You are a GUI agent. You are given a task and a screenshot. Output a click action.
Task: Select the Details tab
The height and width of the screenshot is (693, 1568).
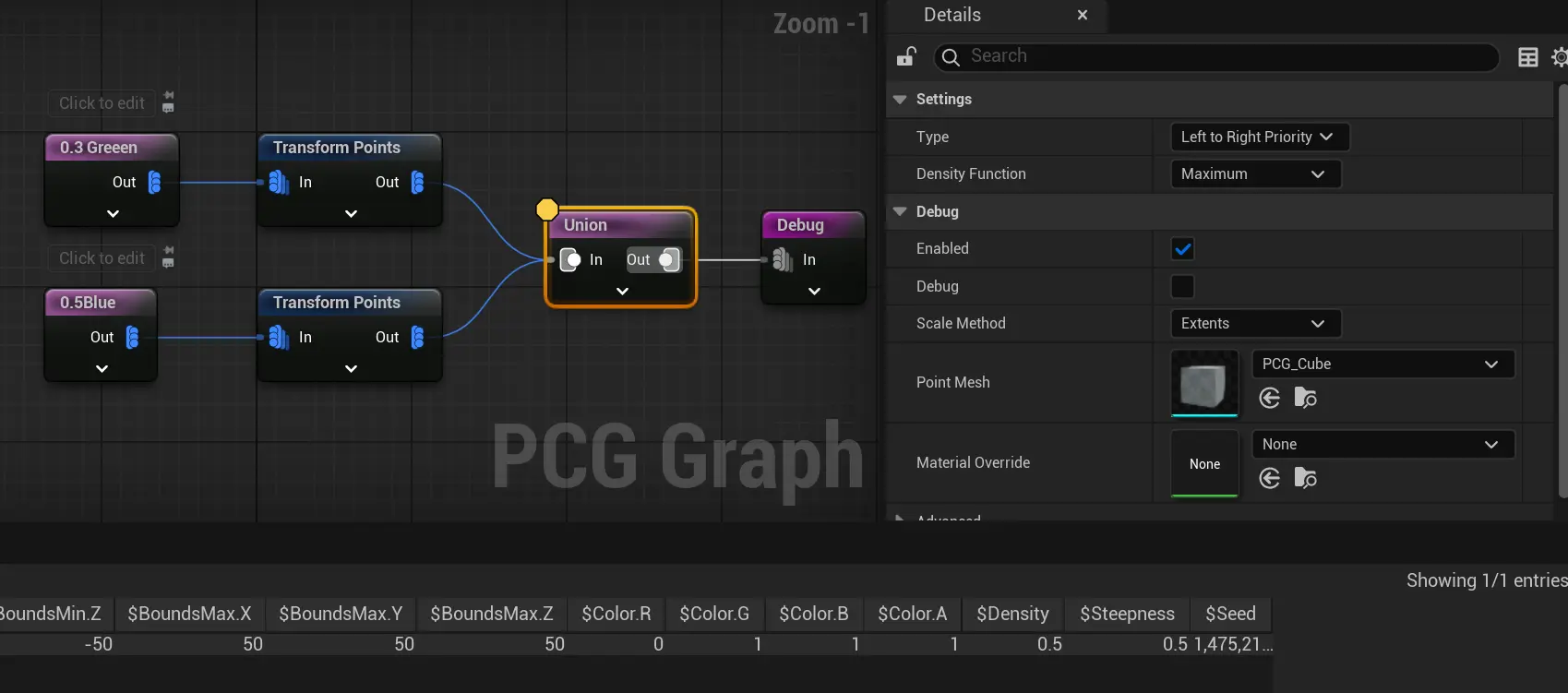(952, 16)
